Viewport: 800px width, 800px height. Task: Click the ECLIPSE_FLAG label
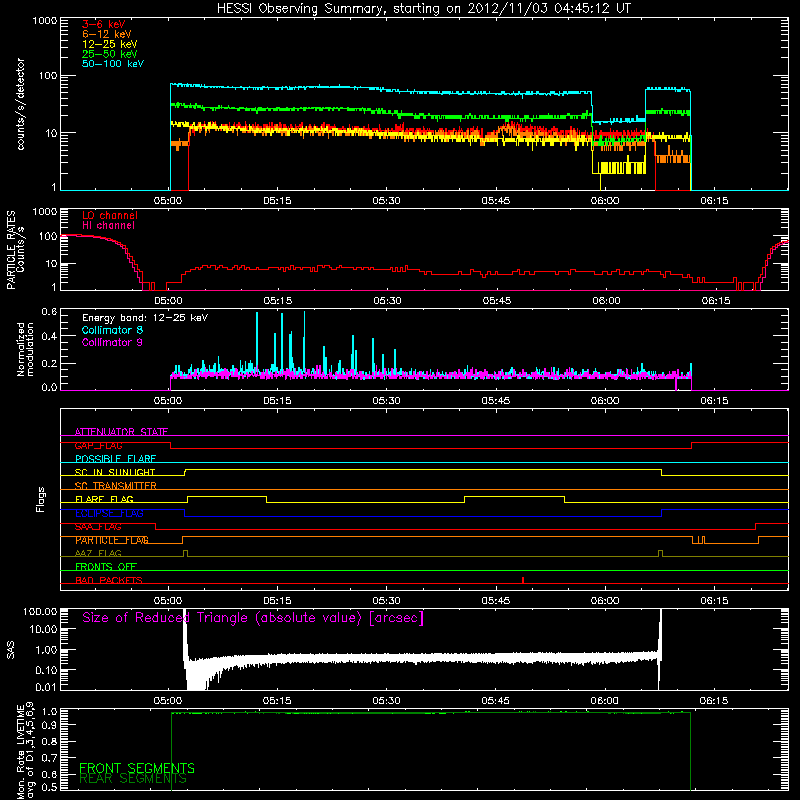(x=109, y=513)
